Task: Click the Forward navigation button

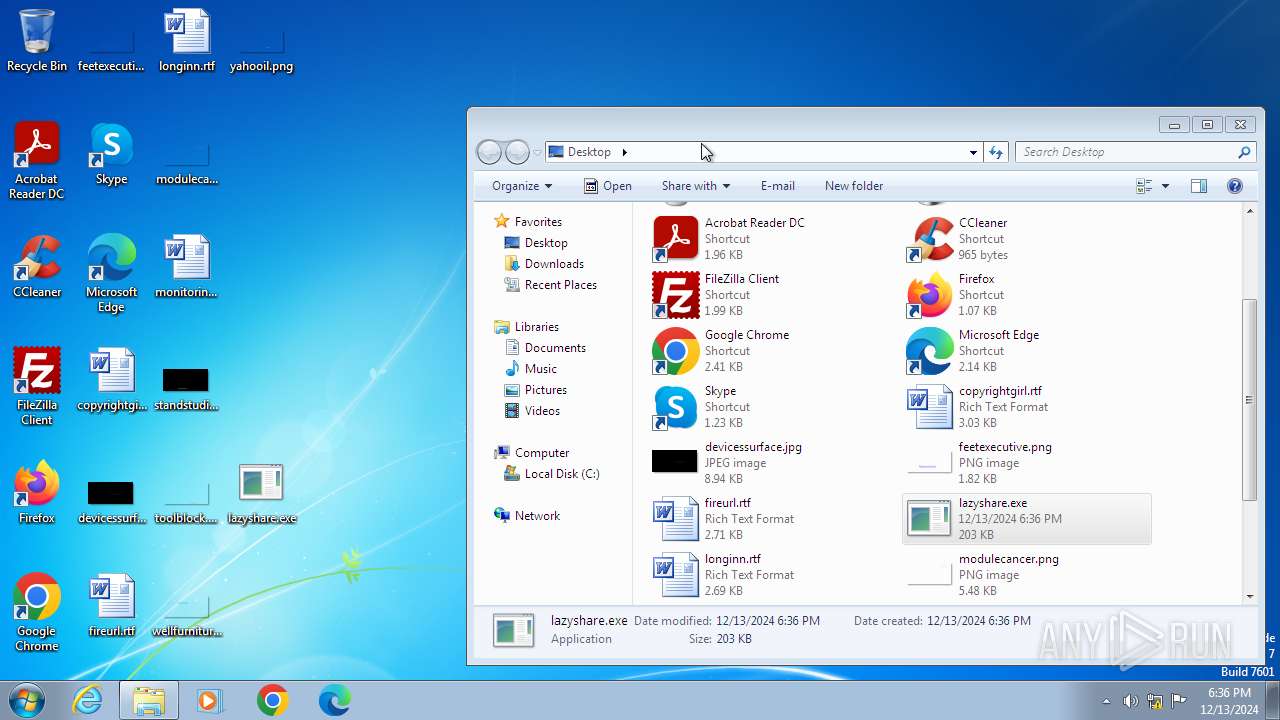Action: coord(517,152)
